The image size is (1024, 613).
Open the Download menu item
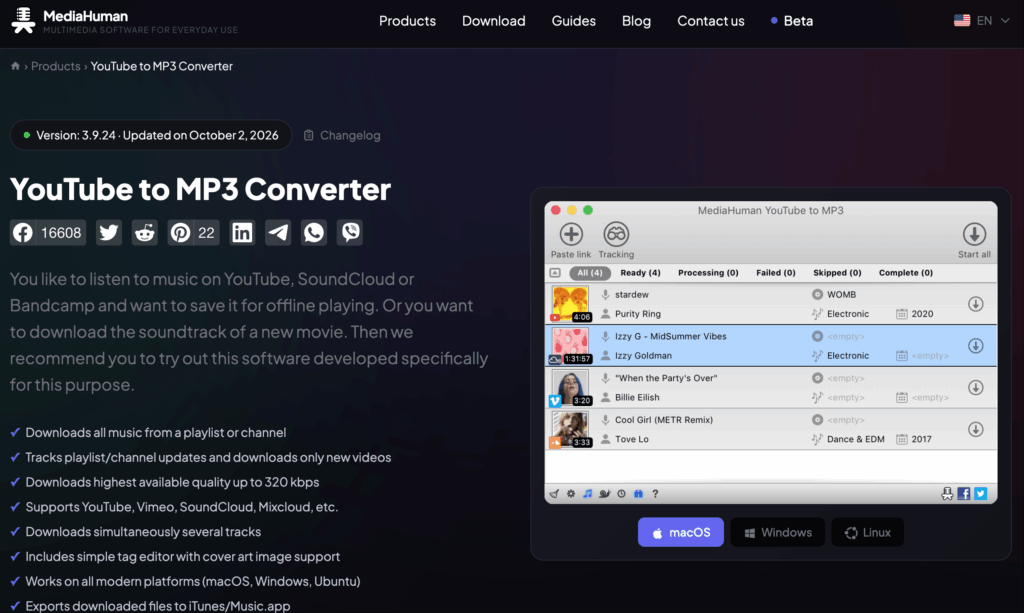(x=494, y=21)
